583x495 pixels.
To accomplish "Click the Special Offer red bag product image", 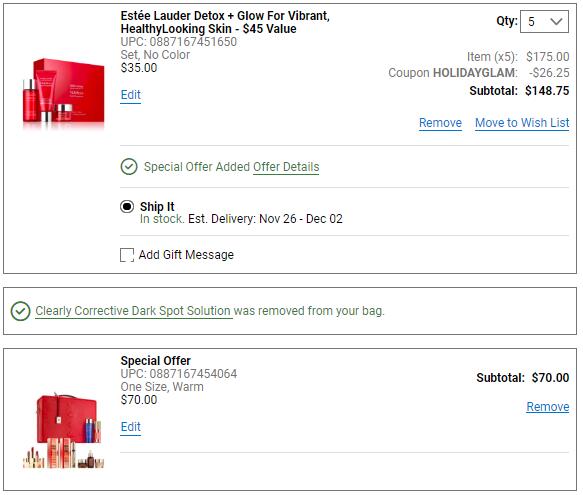I will coord(63,431).
